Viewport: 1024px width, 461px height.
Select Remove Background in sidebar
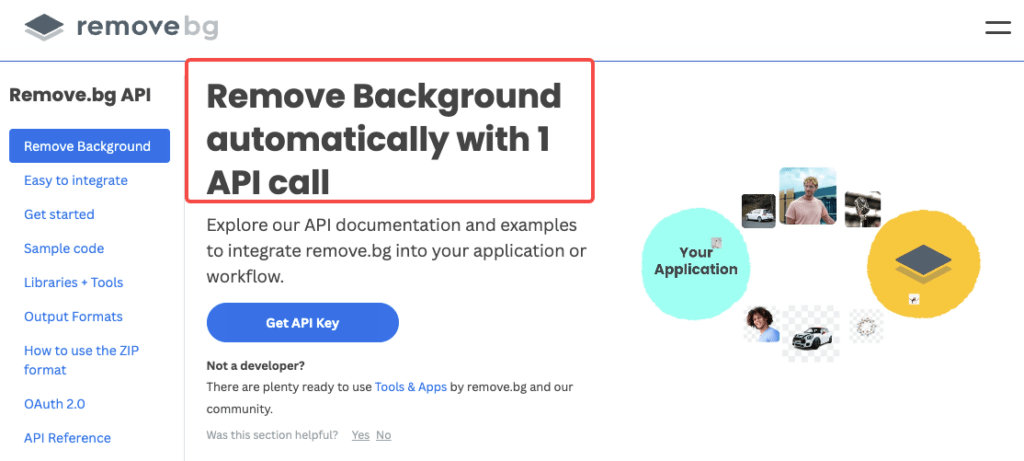pos(89,146)
